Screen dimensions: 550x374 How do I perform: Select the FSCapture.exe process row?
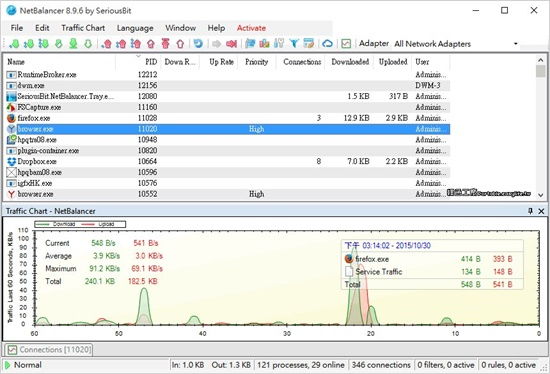pyautogui.click(x=227, y=107)
